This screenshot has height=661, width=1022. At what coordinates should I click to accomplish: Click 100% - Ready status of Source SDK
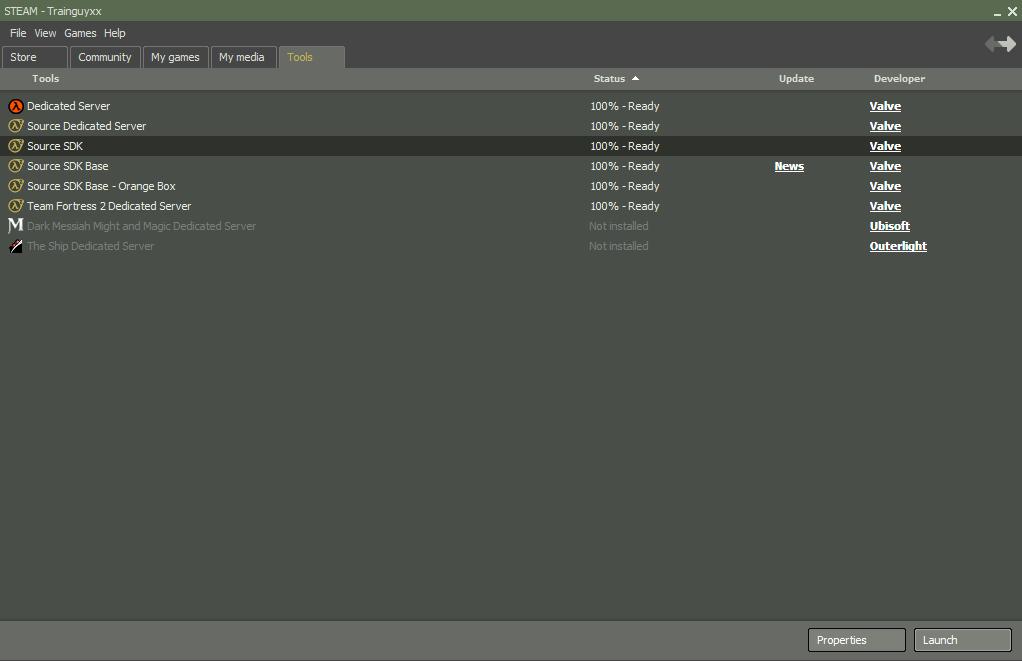(625, 146)
